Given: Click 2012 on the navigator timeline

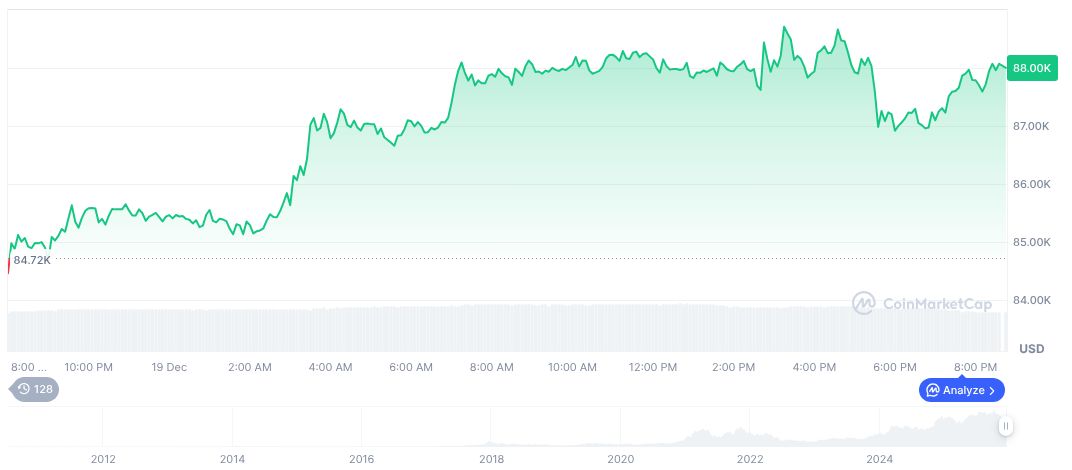Looking at the screenshot, I should click(103, 459).
